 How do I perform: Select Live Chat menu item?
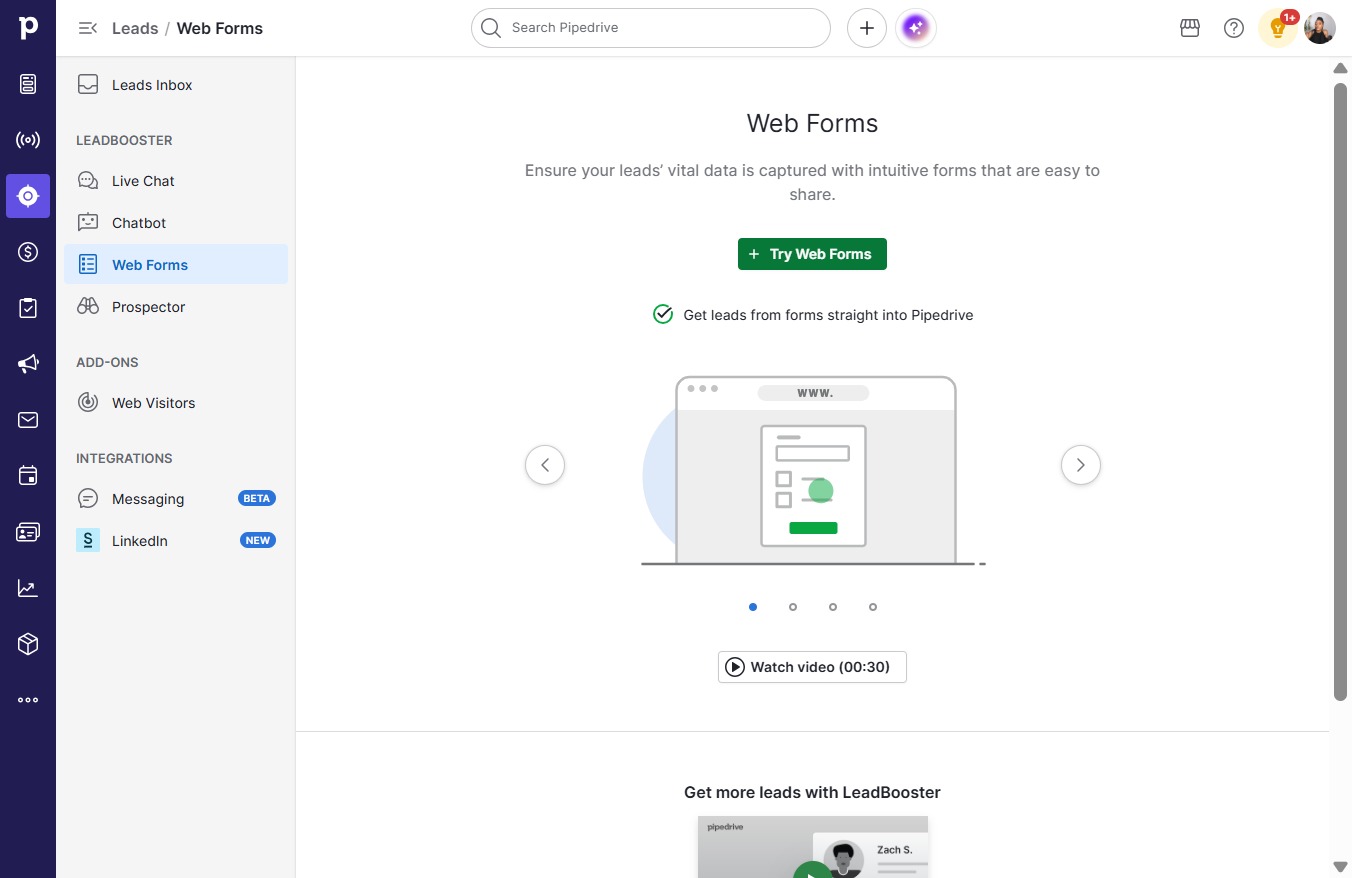[x=176, y=181]
